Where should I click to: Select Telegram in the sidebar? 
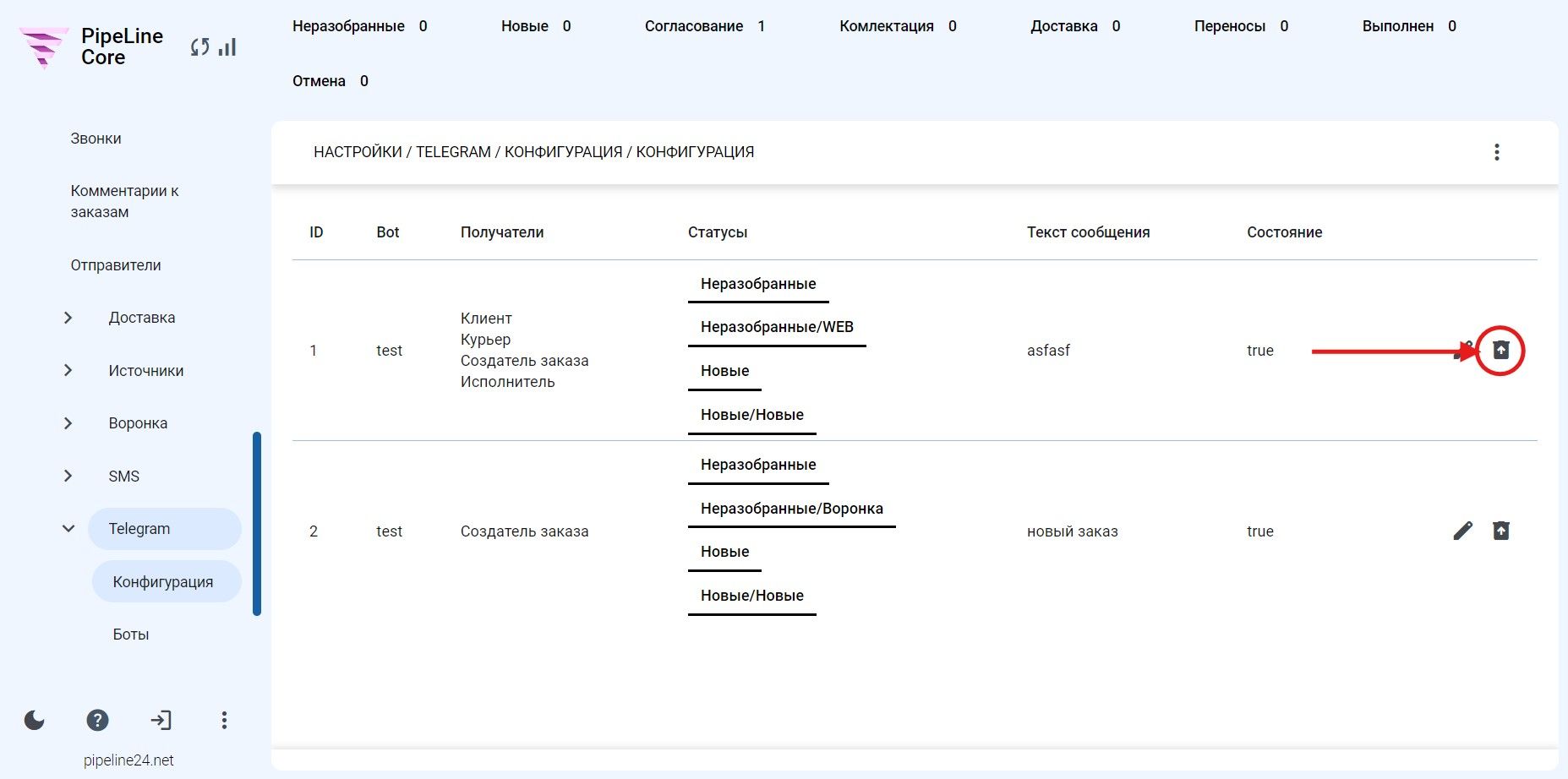pyautogui.click(x=165, y=529)
